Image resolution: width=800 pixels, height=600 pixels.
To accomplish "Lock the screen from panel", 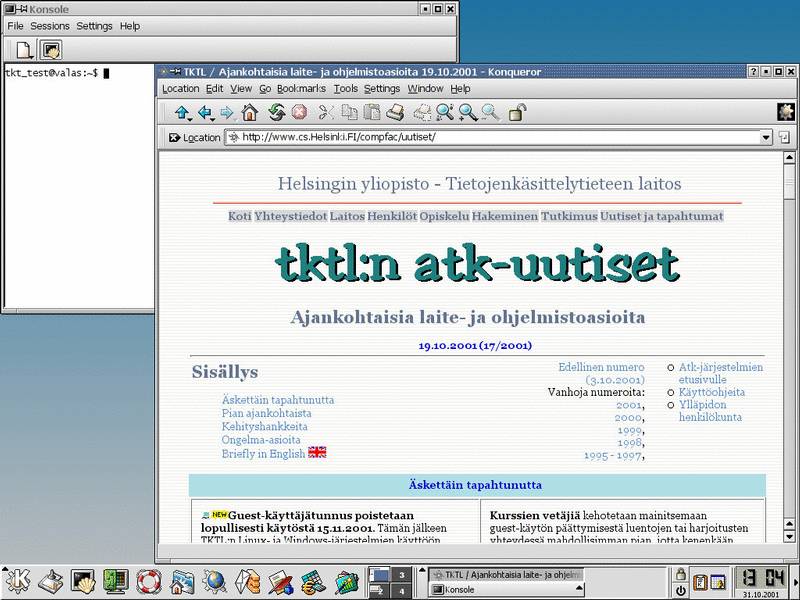I will [x=680, y=574].
